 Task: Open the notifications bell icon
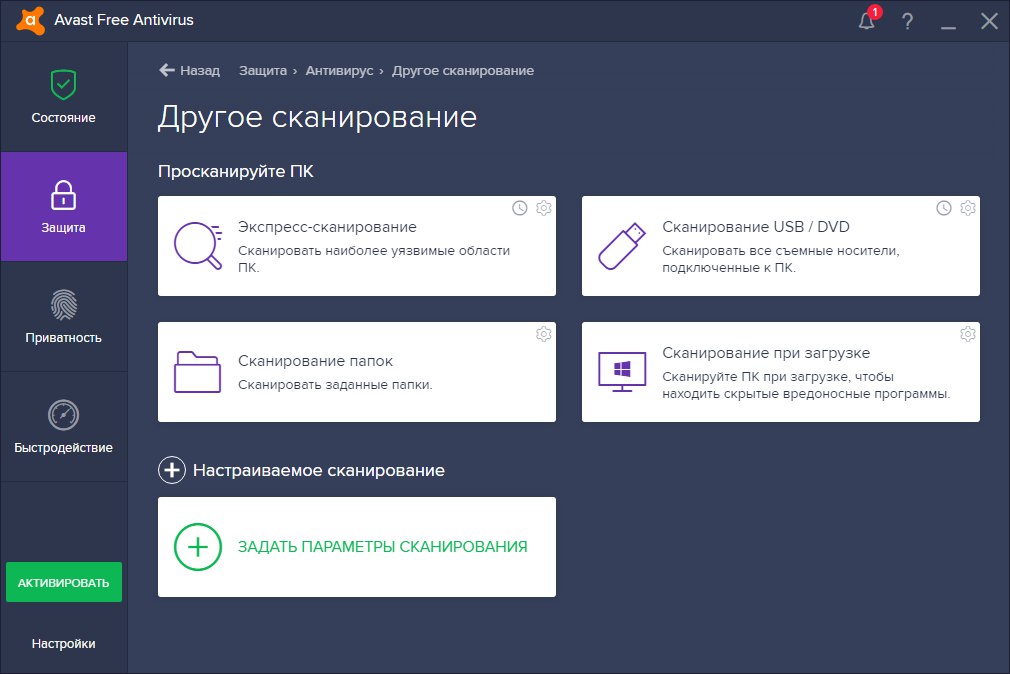[867, 21]
